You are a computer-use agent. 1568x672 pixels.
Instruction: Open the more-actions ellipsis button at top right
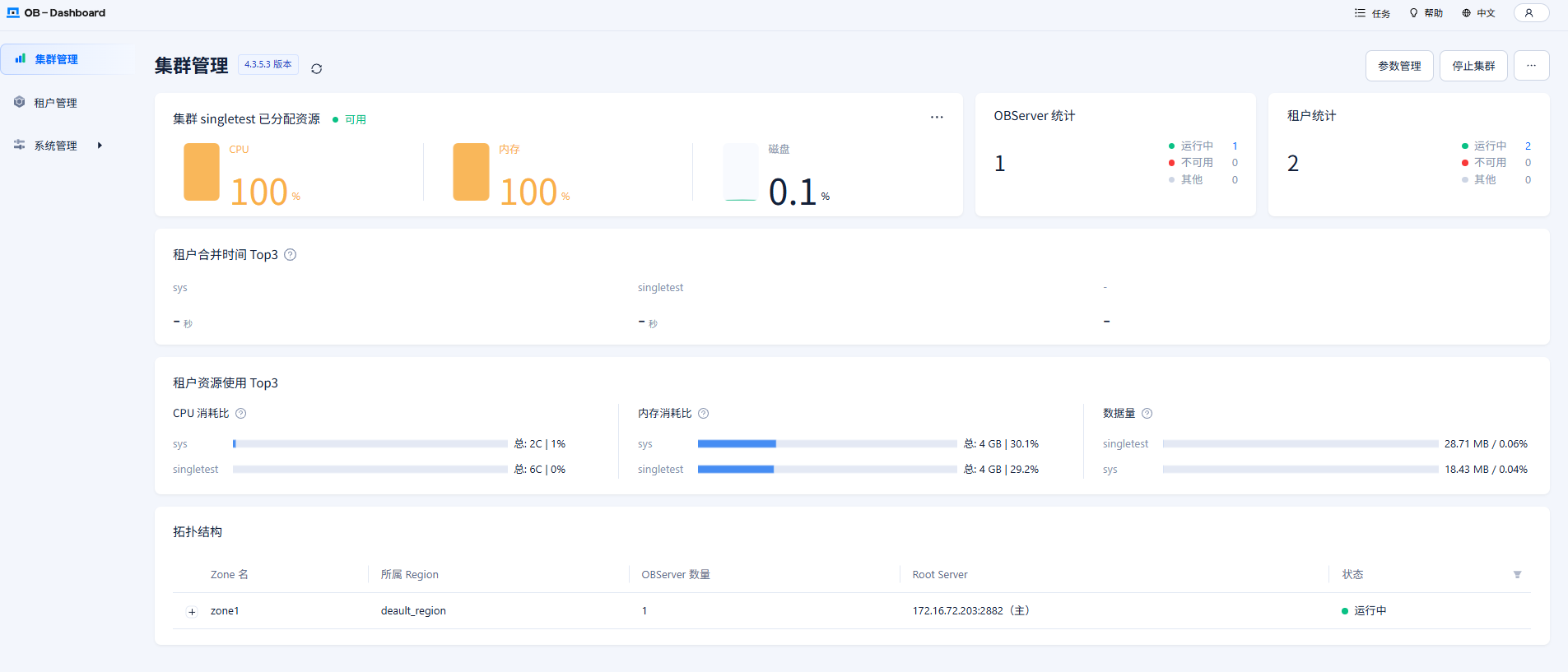point(1531,66)
